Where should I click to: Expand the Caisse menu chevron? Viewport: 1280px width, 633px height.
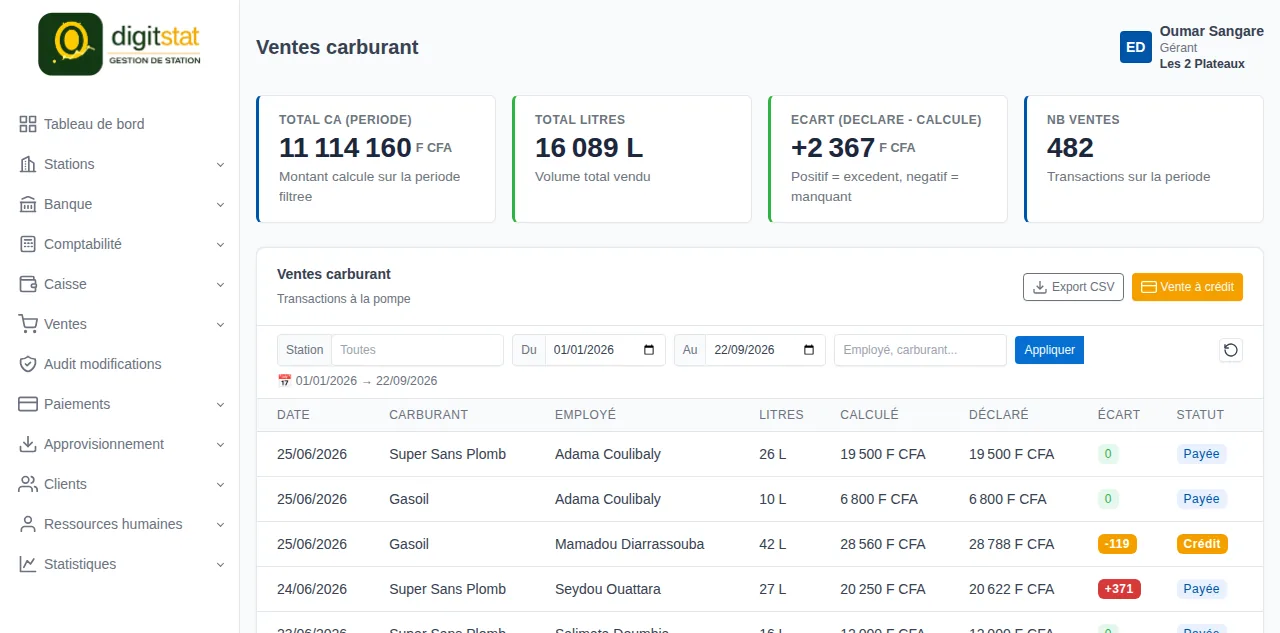pyautogui.click(x=220, y=285)
